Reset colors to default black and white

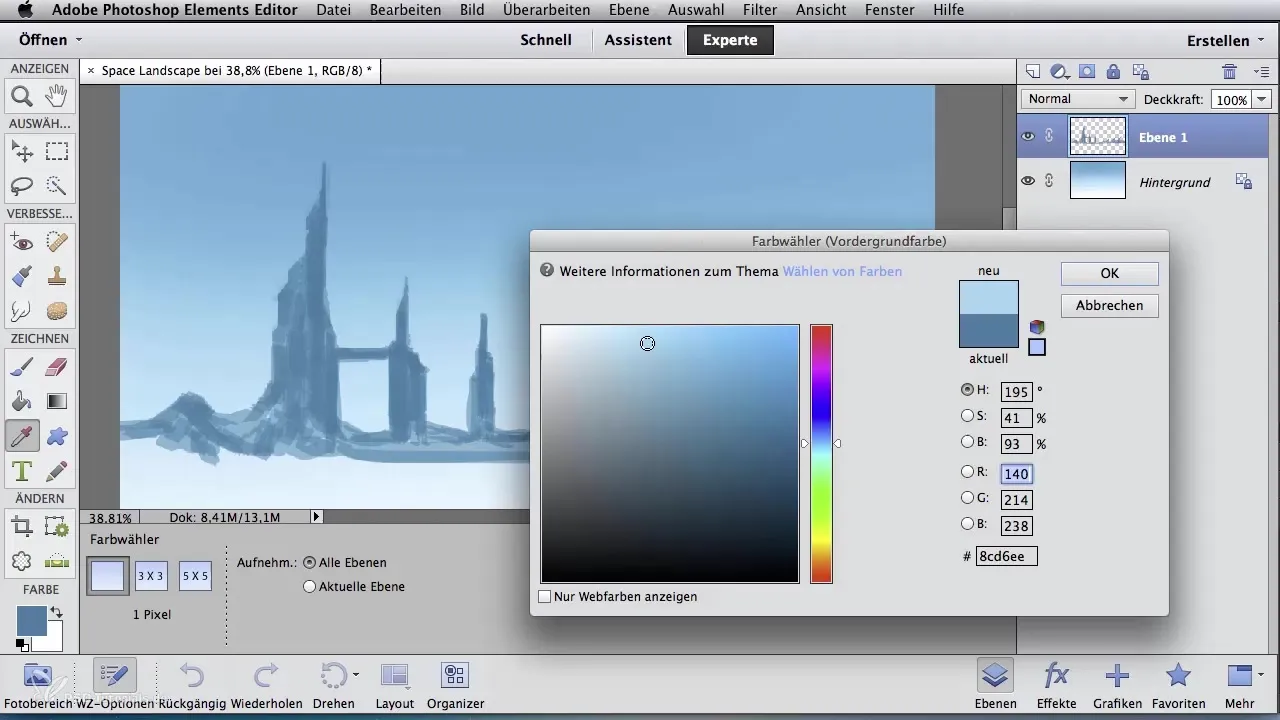click(22, 646)
